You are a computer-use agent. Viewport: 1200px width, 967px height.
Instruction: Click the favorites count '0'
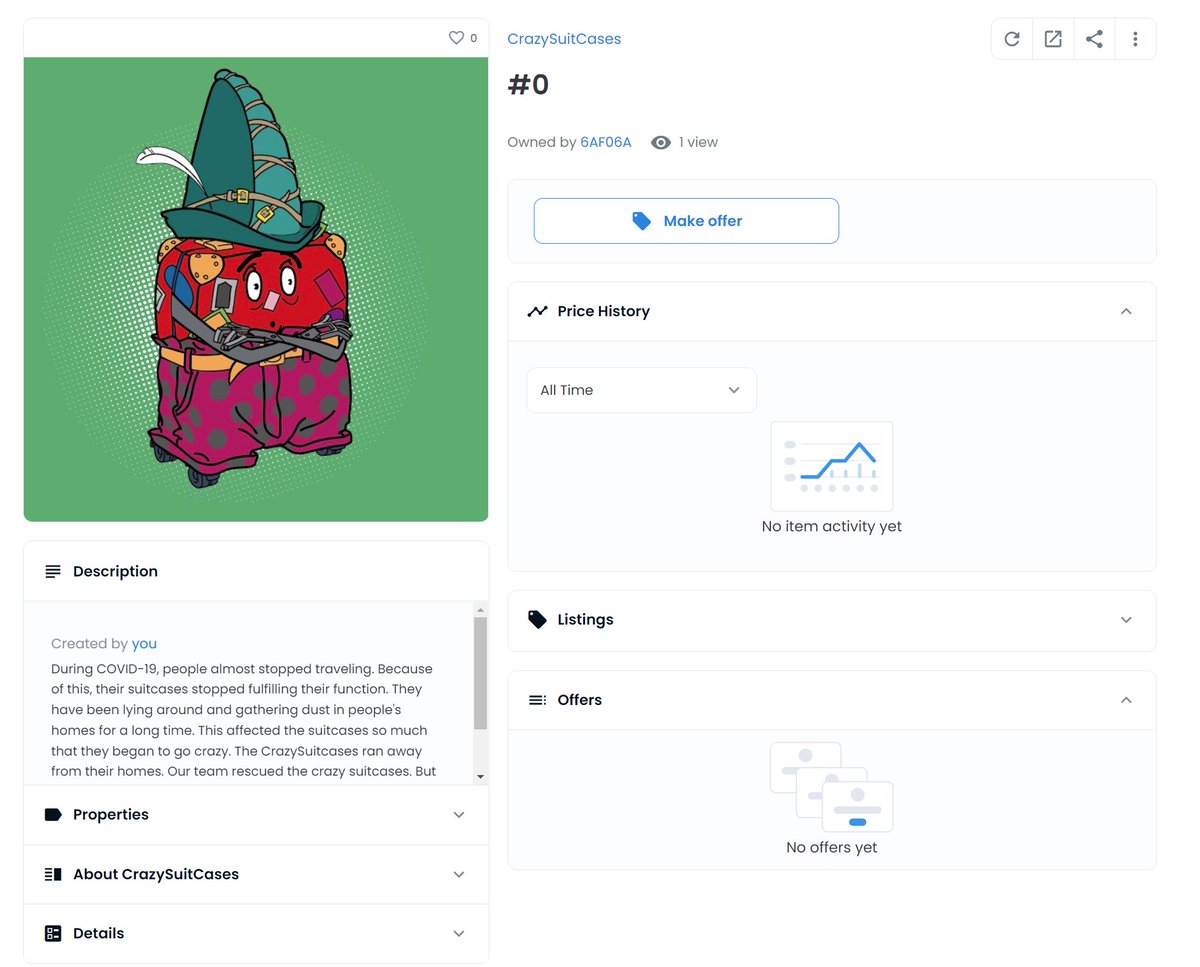[x=473, y=39]
